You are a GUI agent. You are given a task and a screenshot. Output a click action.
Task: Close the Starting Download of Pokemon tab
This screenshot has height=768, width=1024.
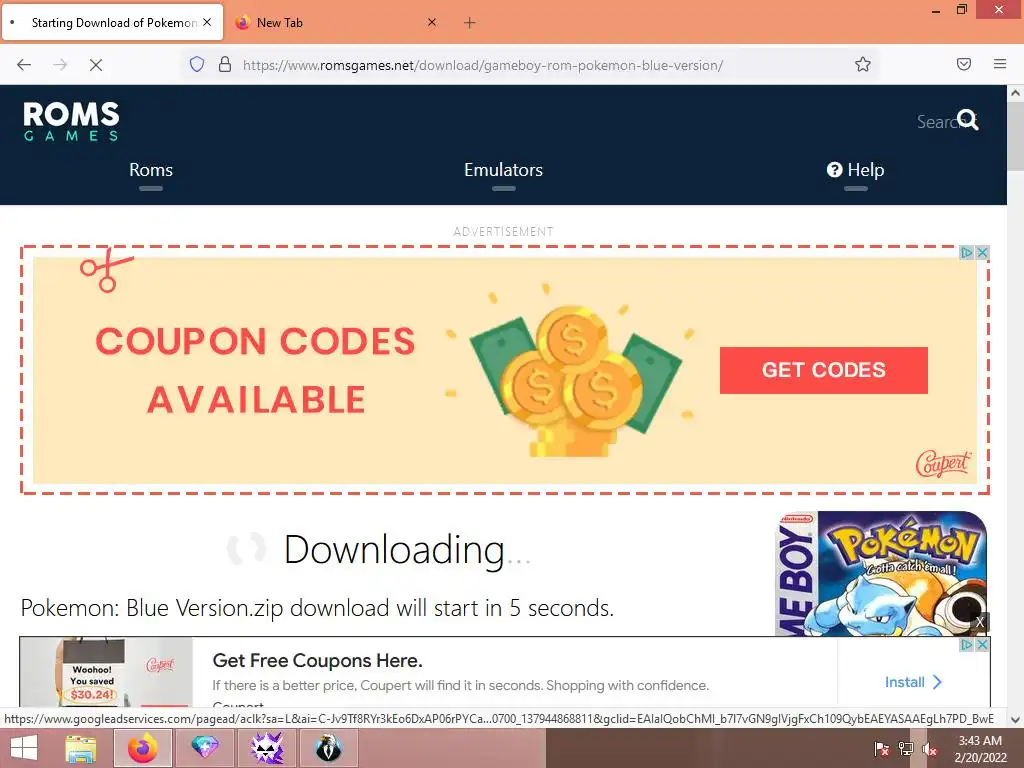pyautogui.click(x=207, y=22)
